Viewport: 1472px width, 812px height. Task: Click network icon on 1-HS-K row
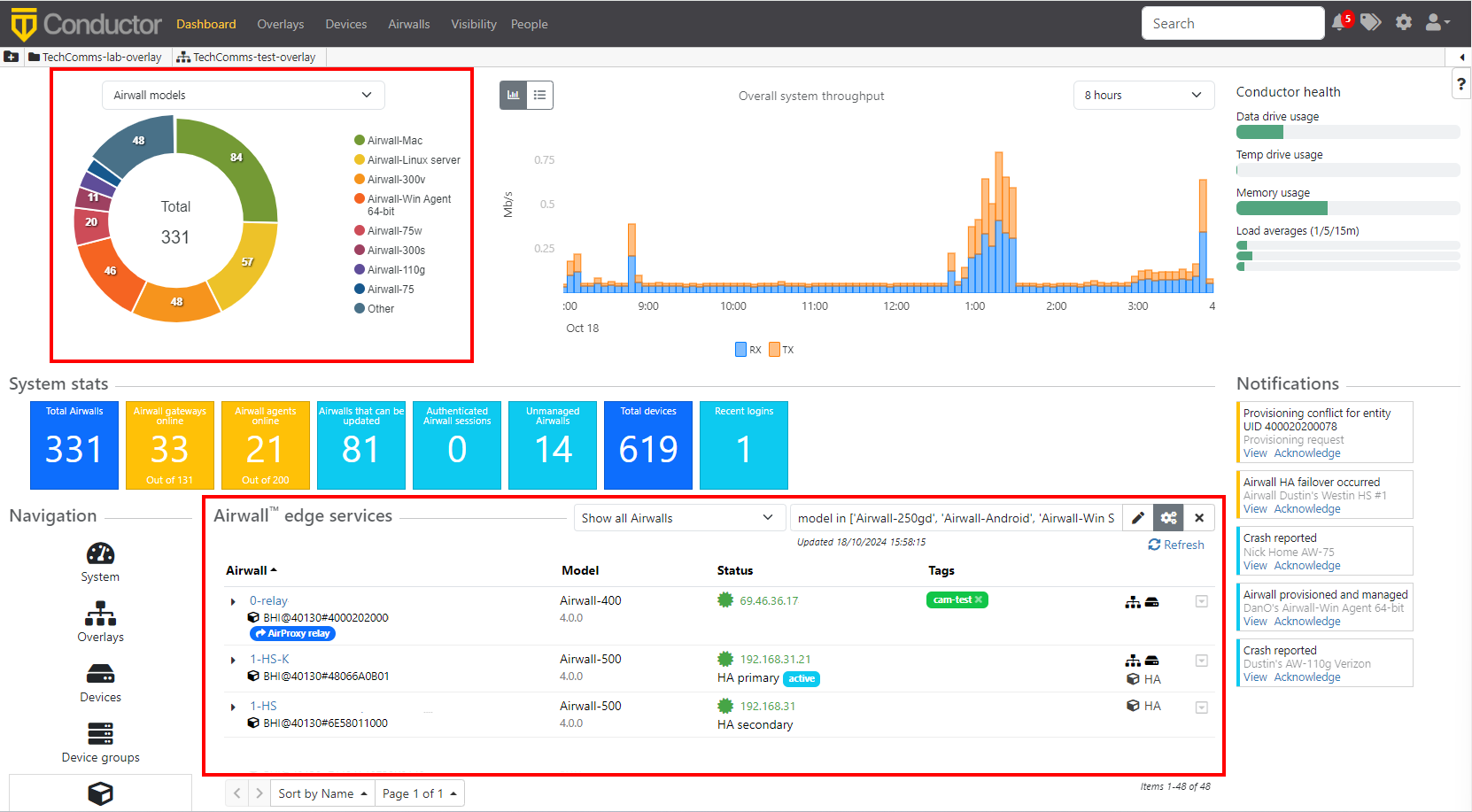click(x=1133, y=661)
